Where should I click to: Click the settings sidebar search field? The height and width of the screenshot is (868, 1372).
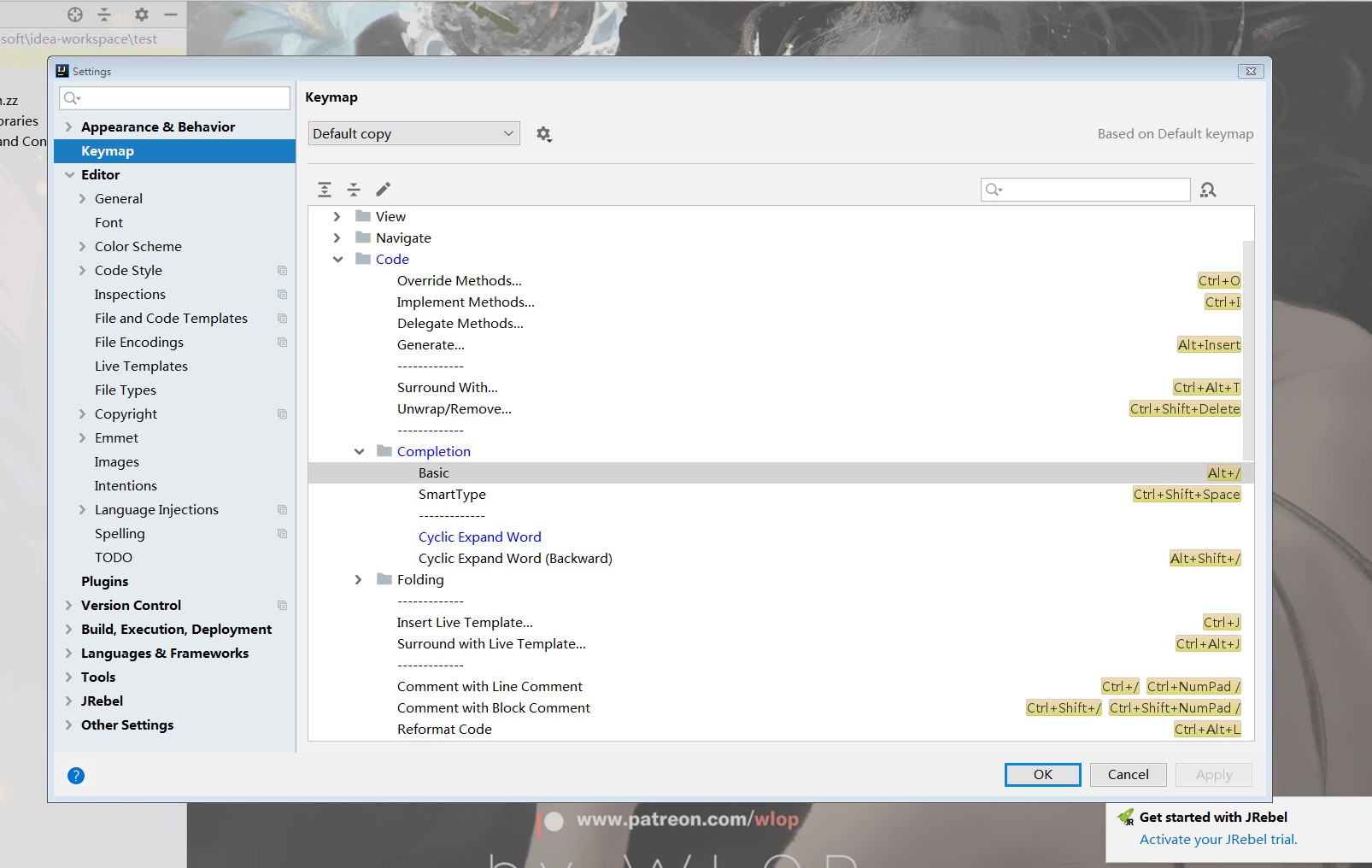point(174,98)
